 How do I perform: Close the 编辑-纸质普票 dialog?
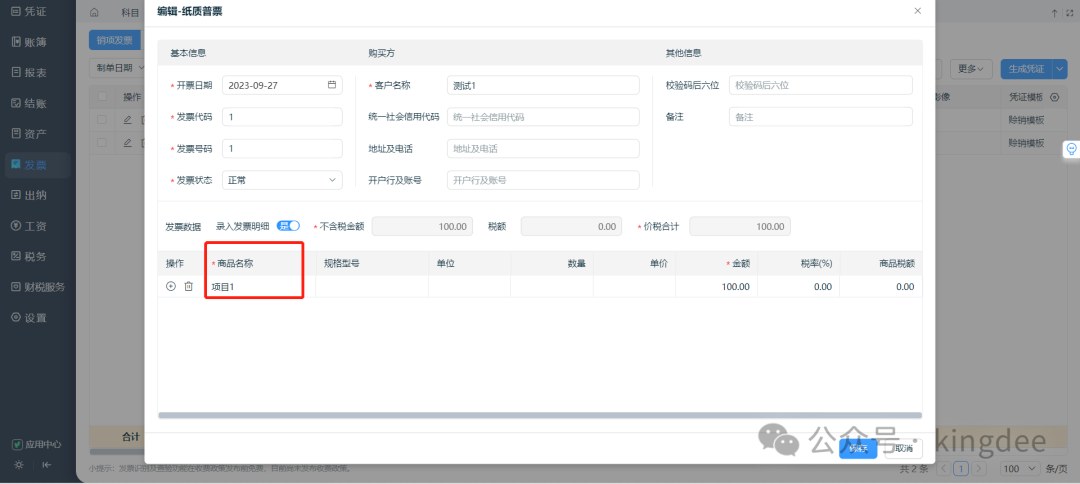pos(917,11)
